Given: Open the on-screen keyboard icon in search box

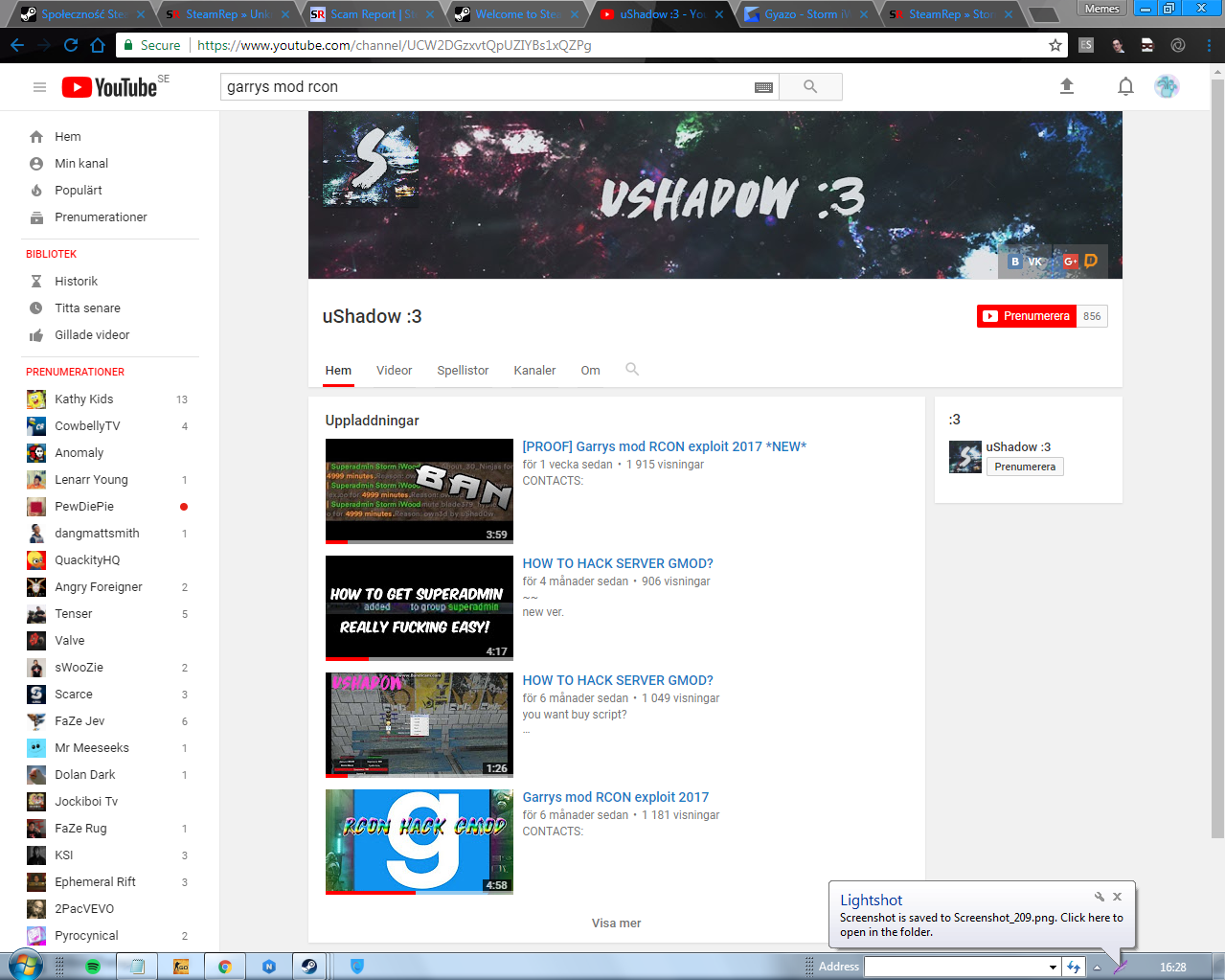Looking at the screenshot, I should click(x=763, y=87).
